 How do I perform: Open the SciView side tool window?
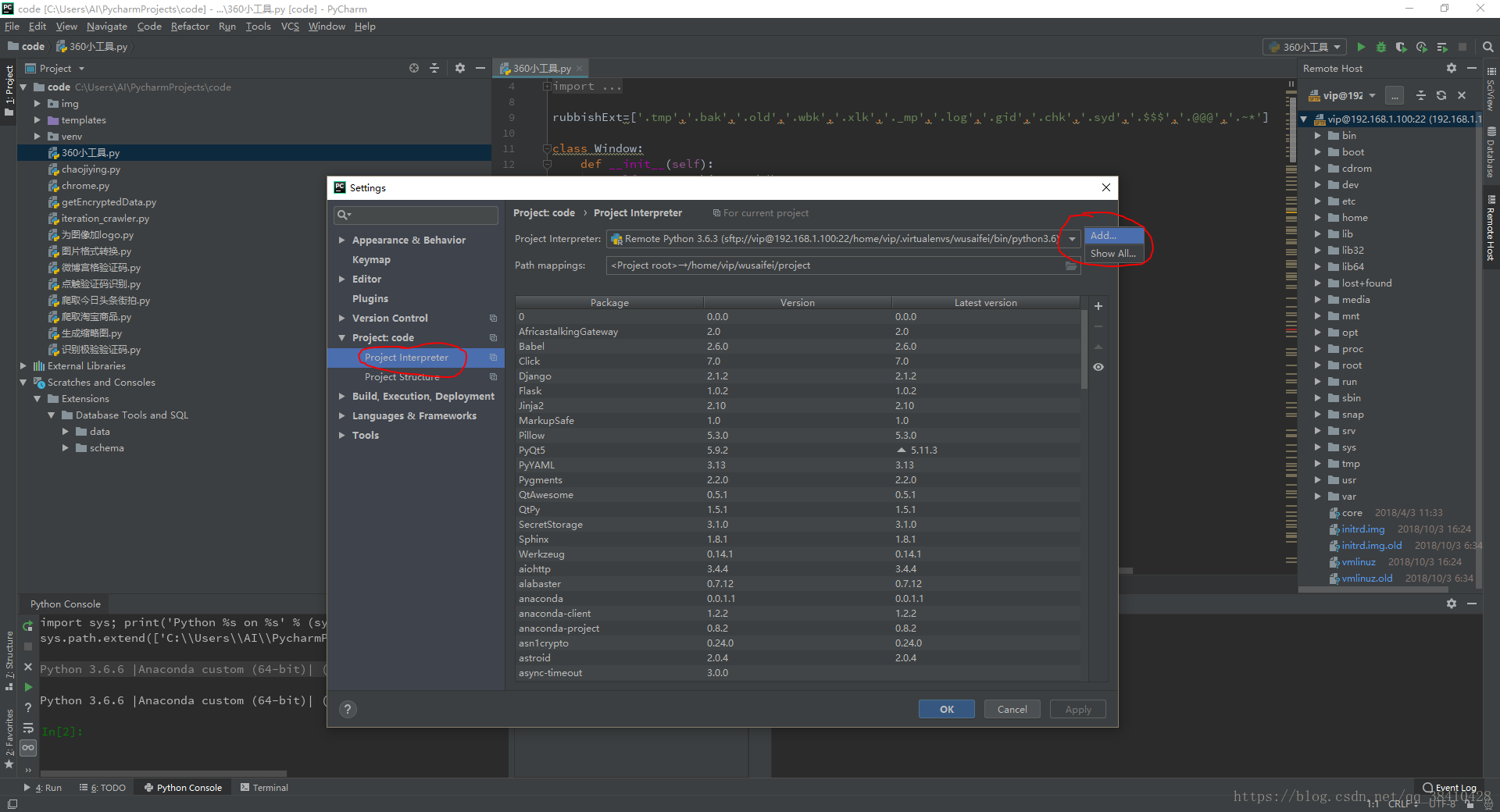point(1491,90)
